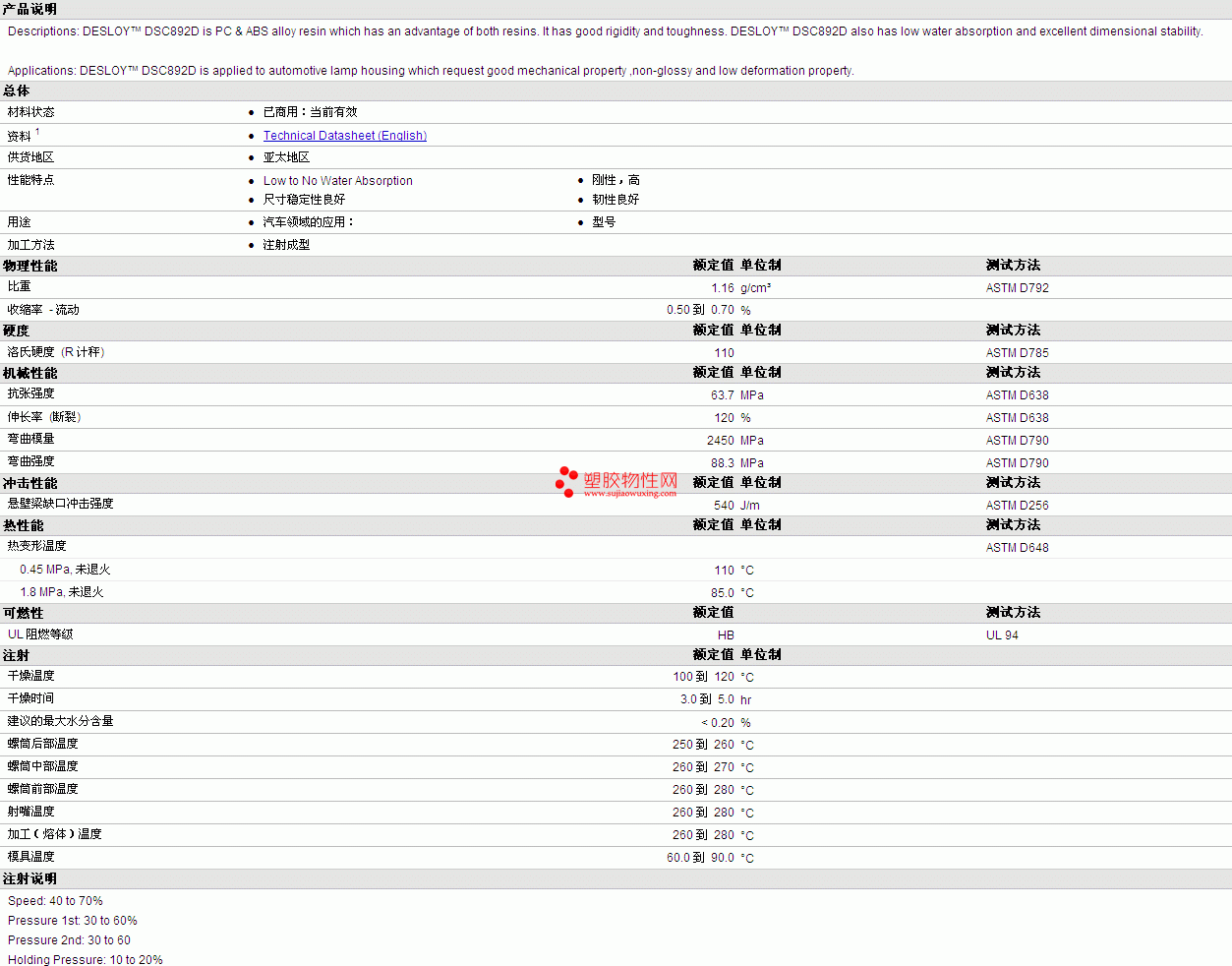
Task: Select the 2450 flexural modulus value
Action: pyautogui.click(x=721, y=441)
